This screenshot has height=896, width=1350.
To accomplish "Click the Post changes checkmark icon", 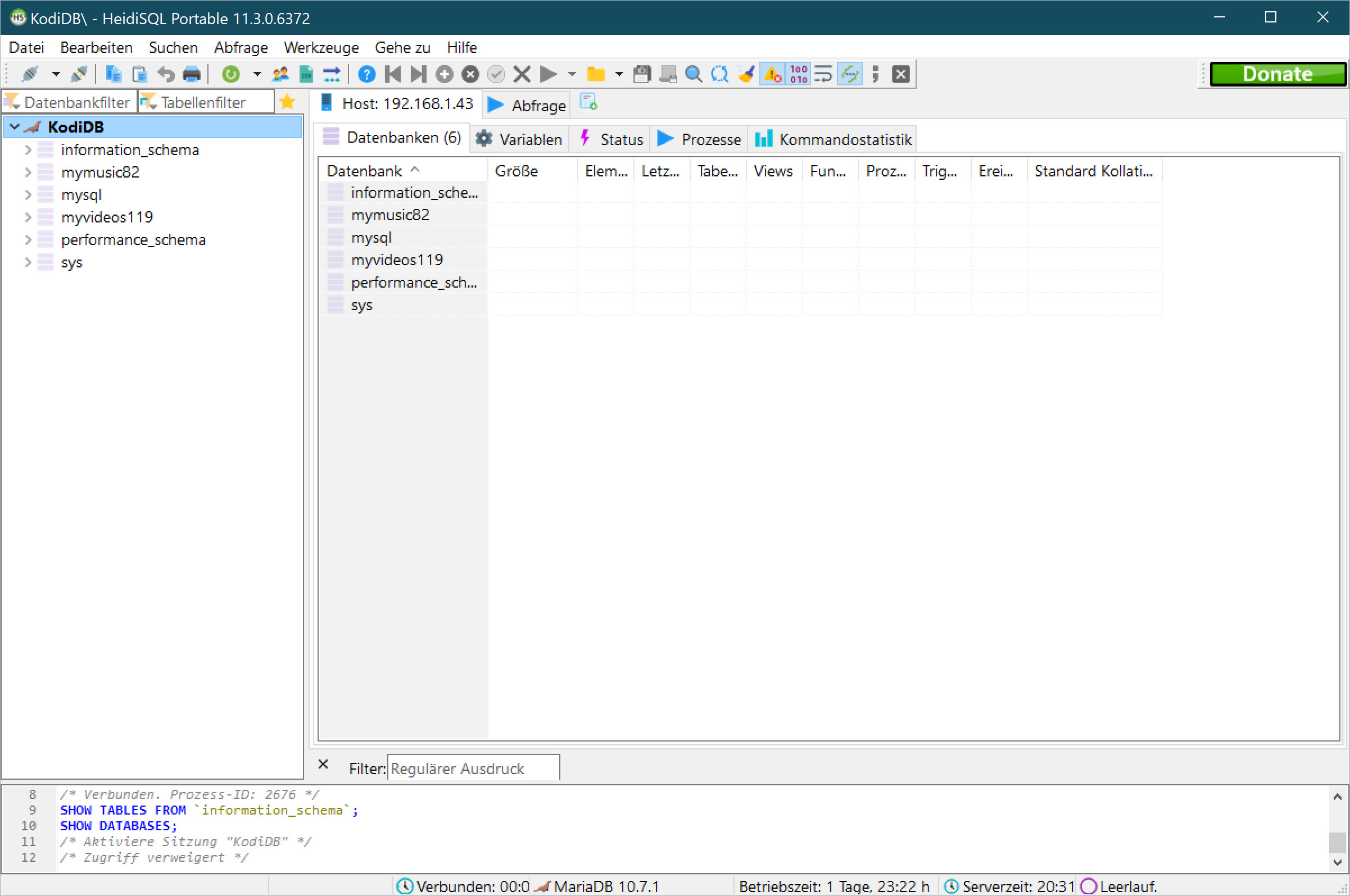I will coord(496,74).
